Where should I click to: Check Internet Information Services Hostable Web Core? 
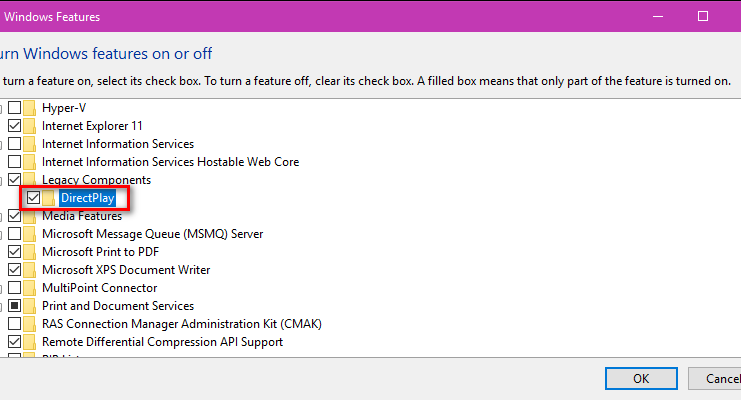point(15,162)
